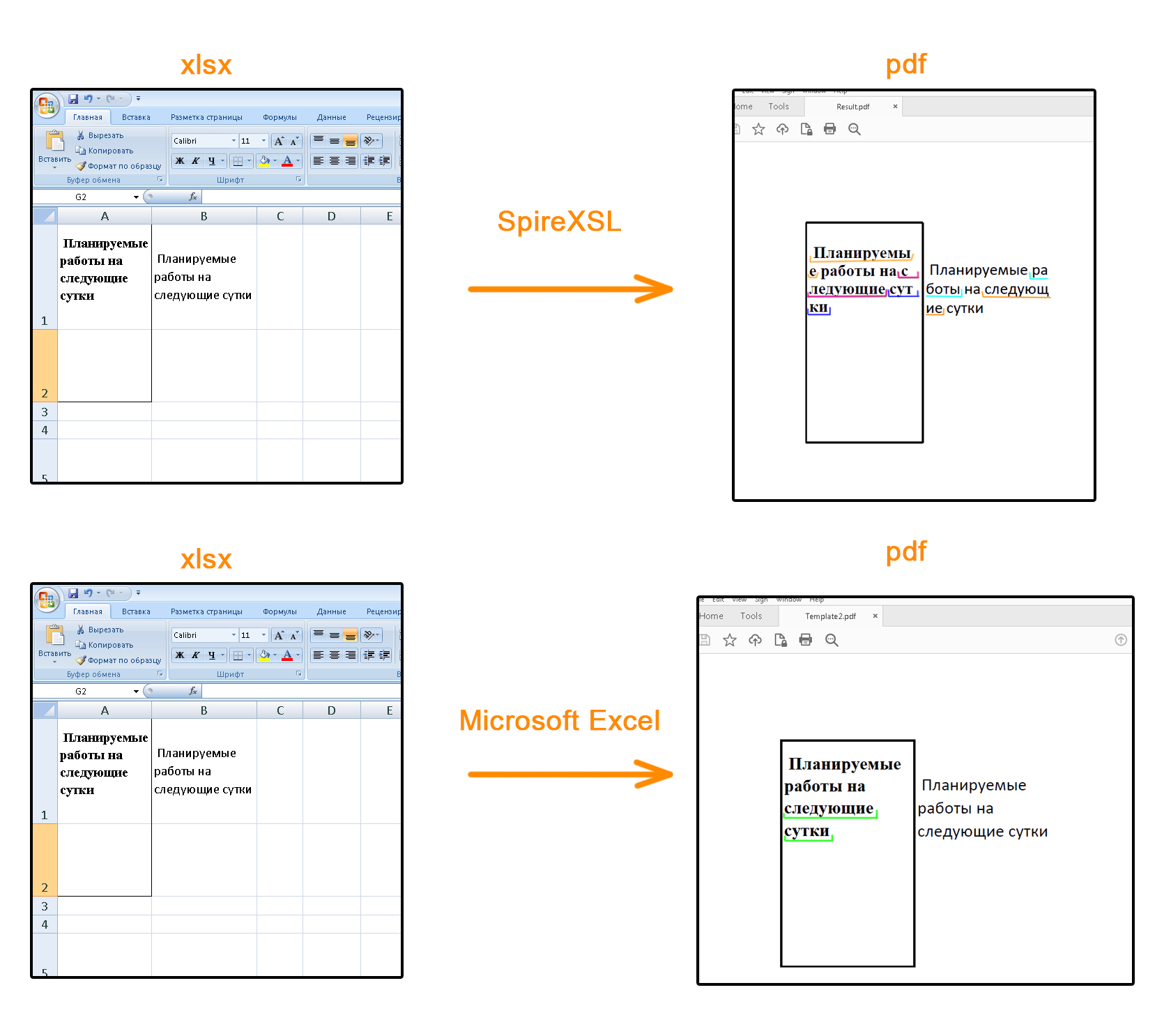
Task: Click Home in the Template2.pdf viewer
Action: pyautogui.click(x=711, y=616)
